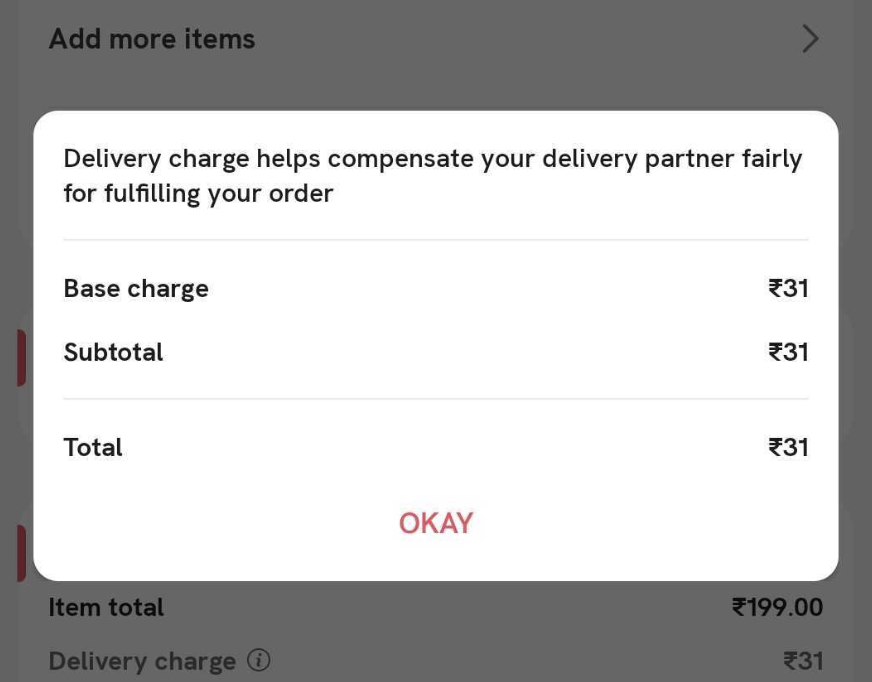The image size is (872, 682).
Task: Tap the upper red tab on left edge
Action: pyautogui.click(x=20, y=358)
